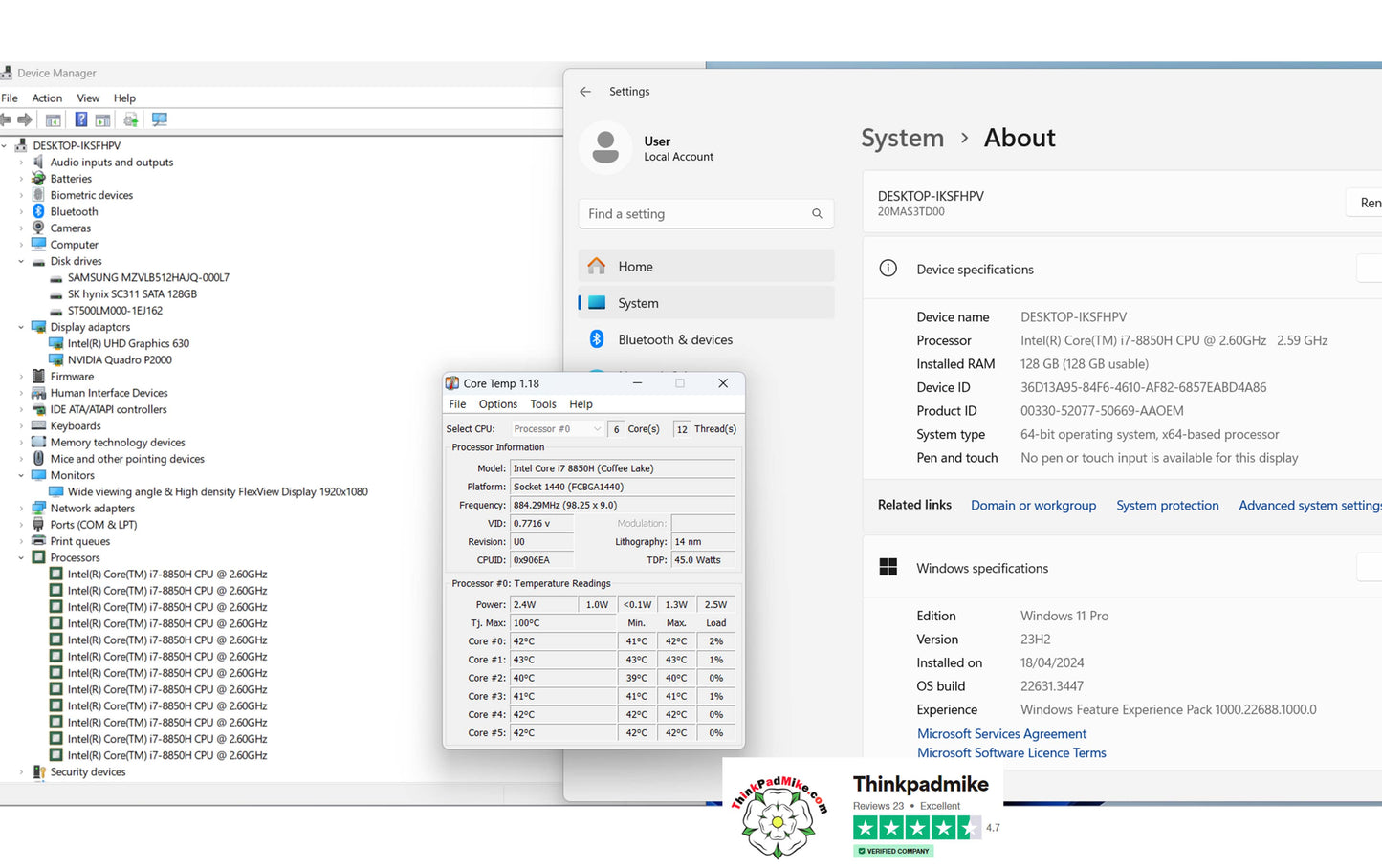Click the Windows specifications logo icon

pos(888,567)
